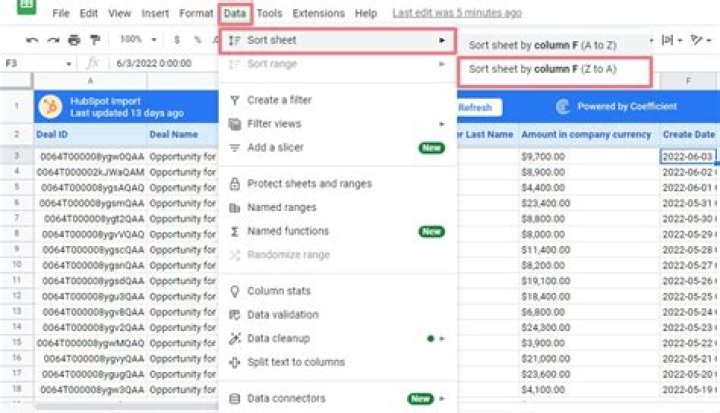Image resolution: width=720 pixels, height=413 pixels.
Task: Select the column A header
Action: tap(91, 80)
